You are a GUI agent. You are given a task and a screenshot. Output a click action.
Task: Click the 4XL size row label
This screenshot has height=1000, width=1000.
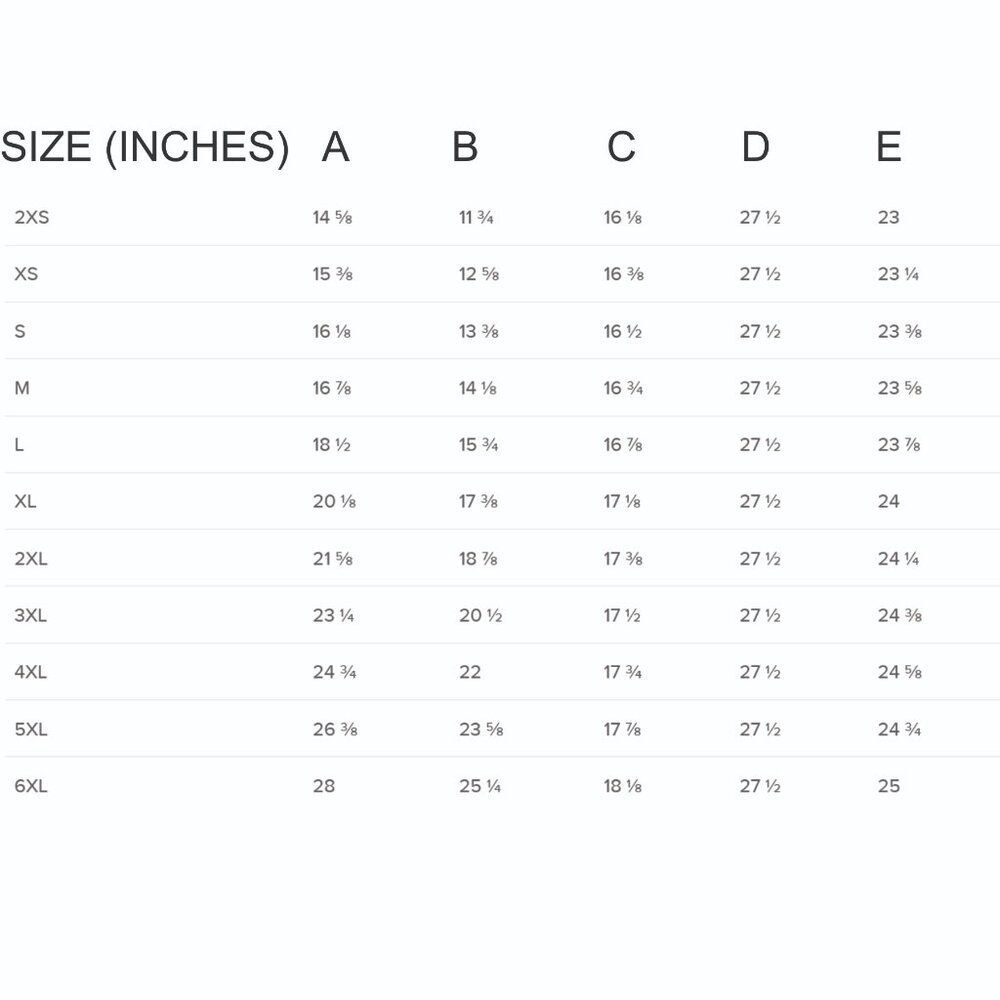[x=31, y=672]
